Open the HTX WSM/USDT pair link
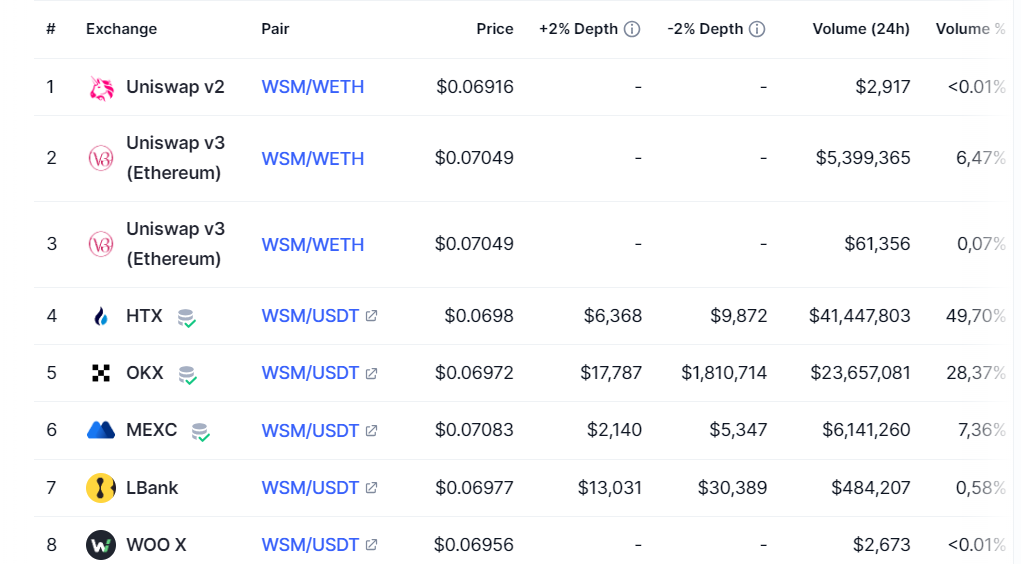This screenshot has width=1021, height=564. tap(310, 316)
